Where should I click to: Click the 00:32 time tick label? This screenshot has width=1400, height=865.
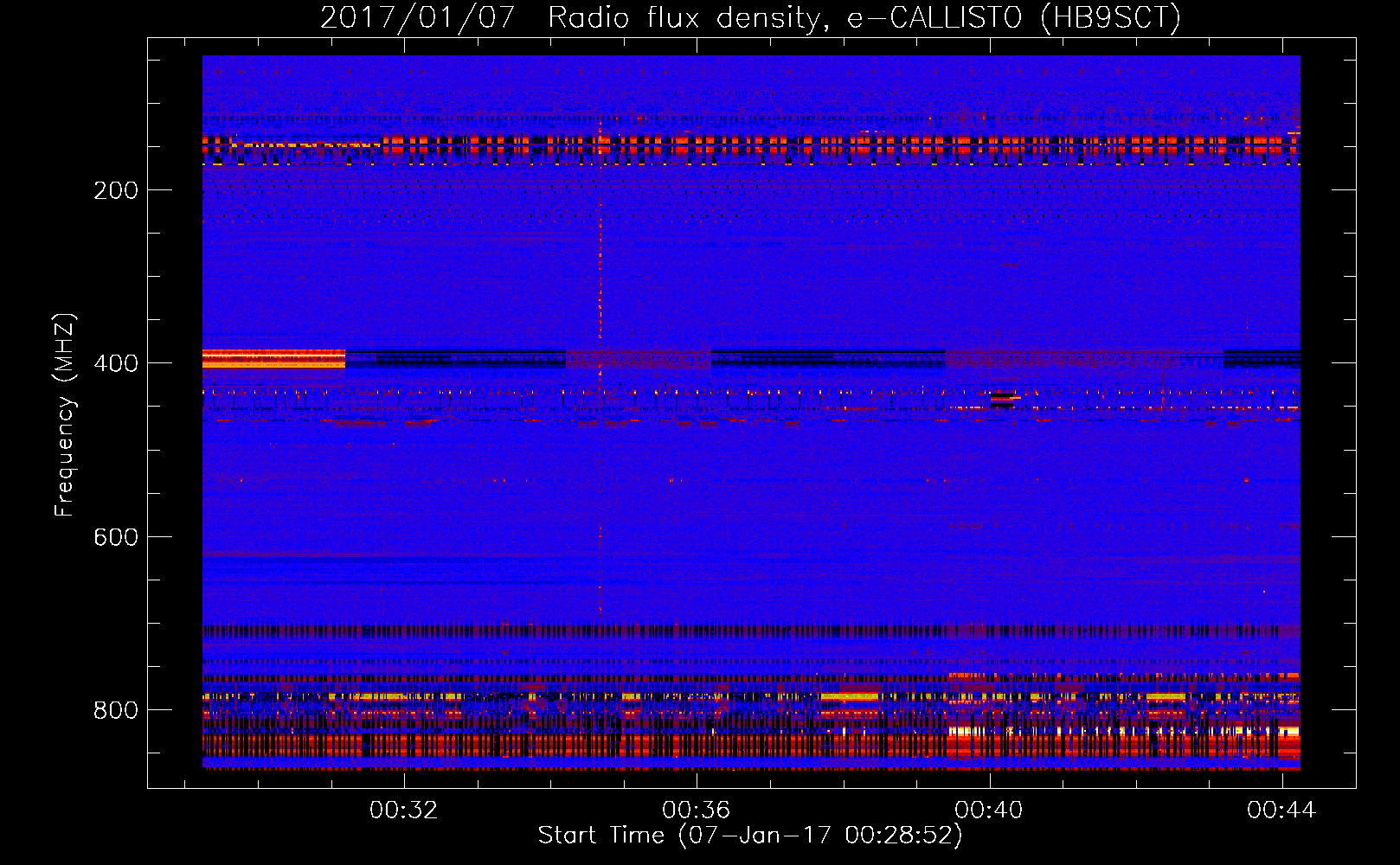[x=403, y=810]
